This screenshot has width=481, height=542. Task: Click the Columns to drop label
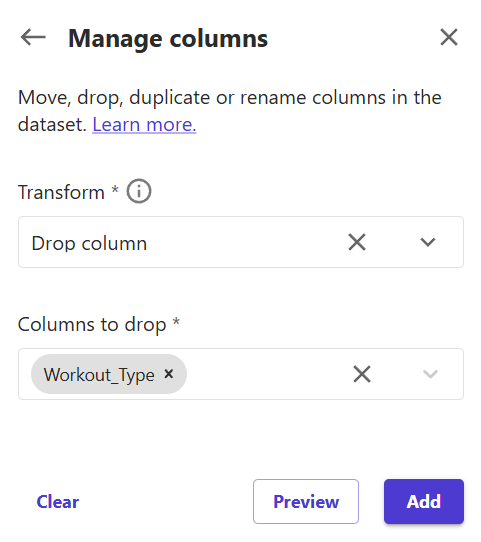tap(92, 324)
